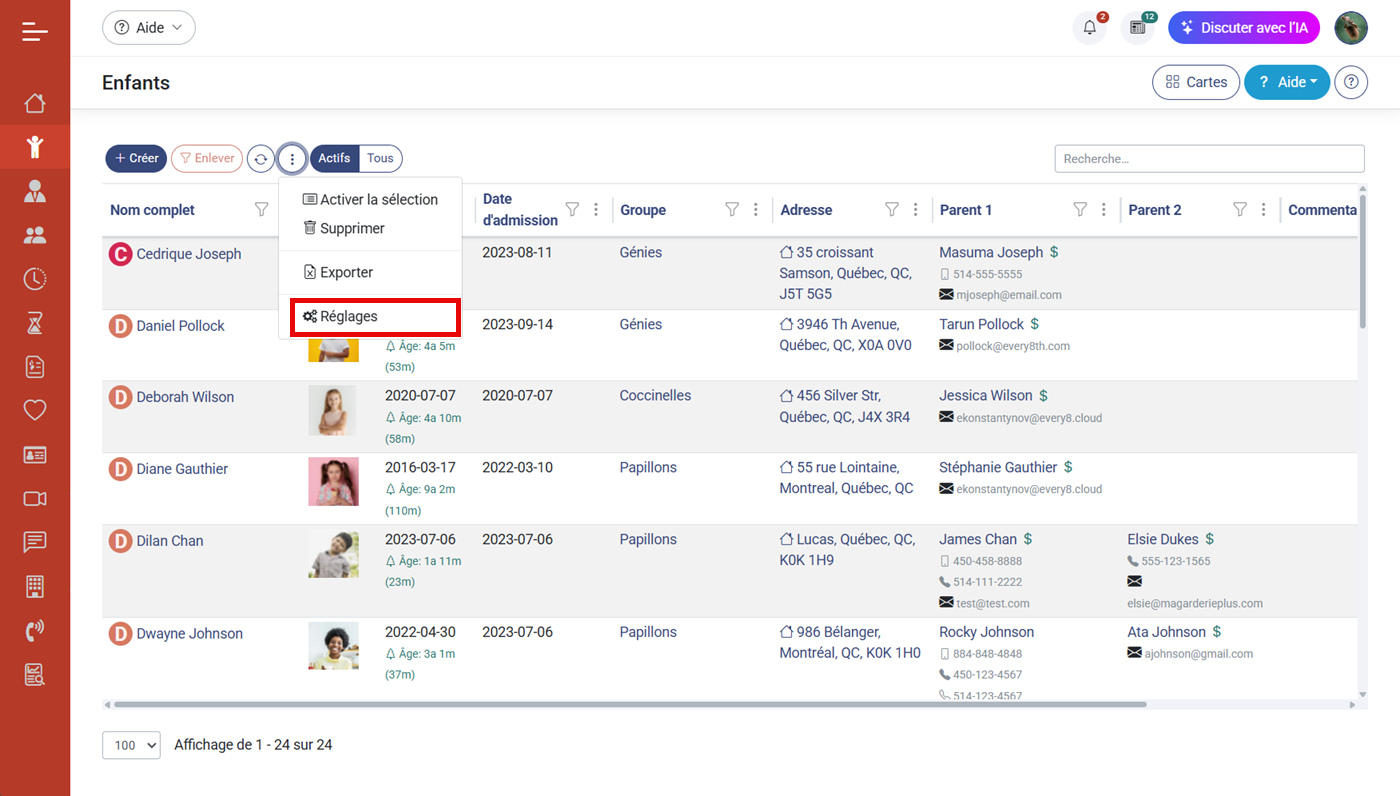This screenshot has height=796, width=1400.
Task: Click the Recherche search field
Action: tap(1209, 158)
